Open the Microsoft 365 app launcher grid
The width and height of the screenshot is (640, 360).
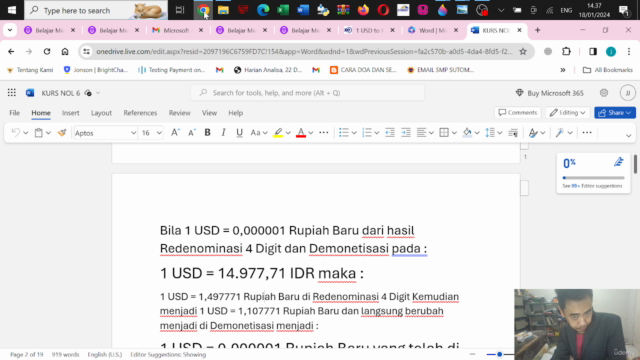click(11, 93)
